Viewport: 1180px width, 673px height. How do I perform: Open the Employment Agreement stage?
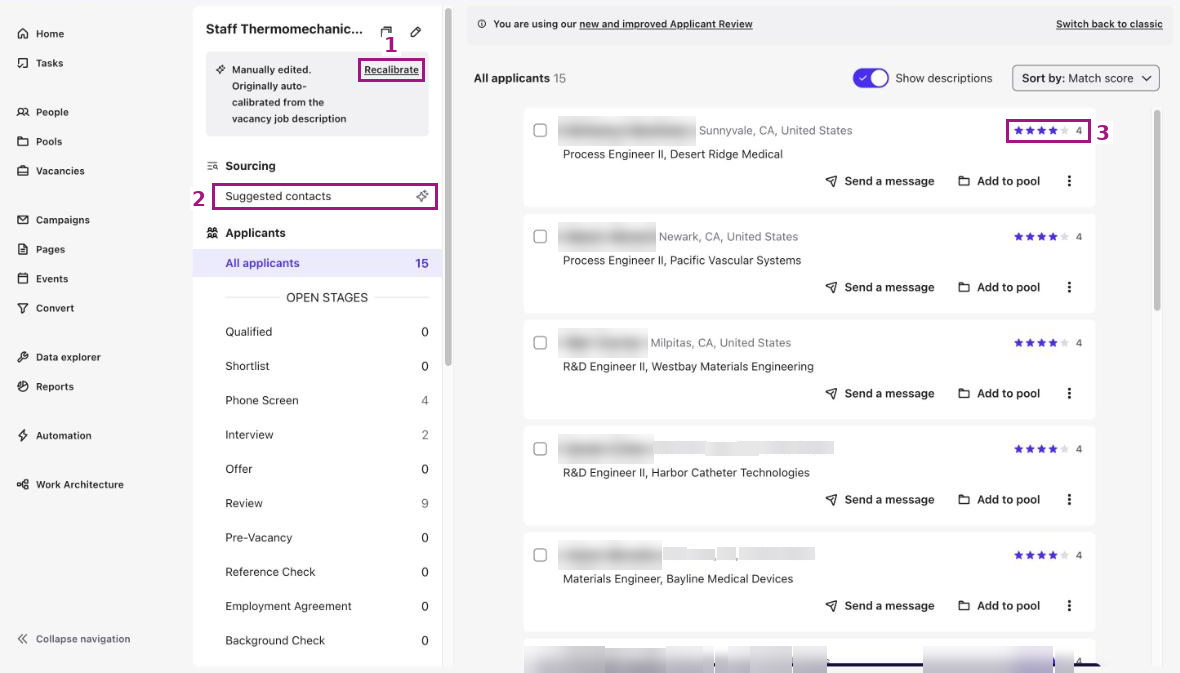327,607
